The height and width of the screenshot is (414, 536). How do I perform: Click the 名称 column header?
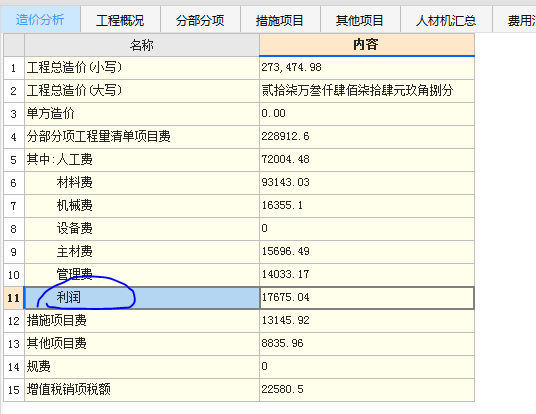tap(142, 45)
